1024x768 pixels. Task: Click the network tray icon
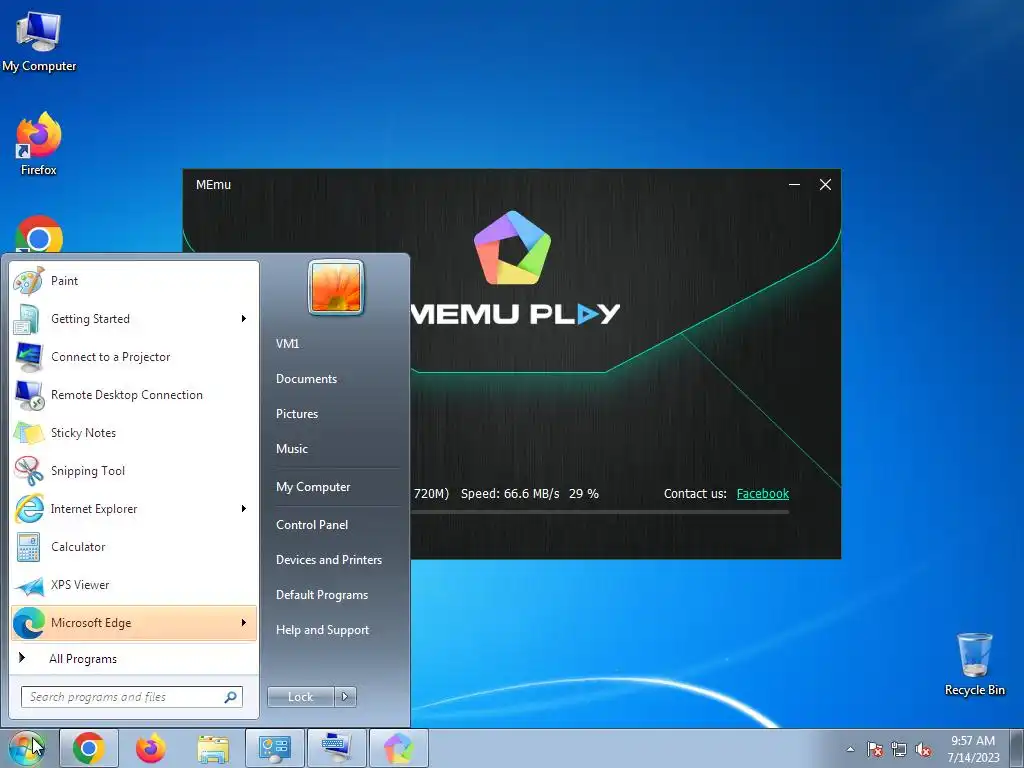click(x=899, y=749)
